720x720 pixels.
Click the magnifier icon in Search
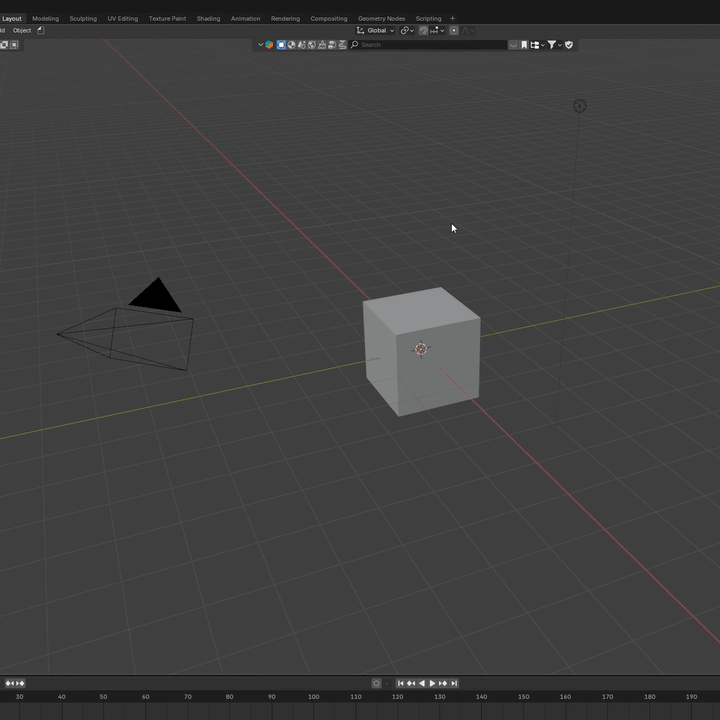pos(354,45)
